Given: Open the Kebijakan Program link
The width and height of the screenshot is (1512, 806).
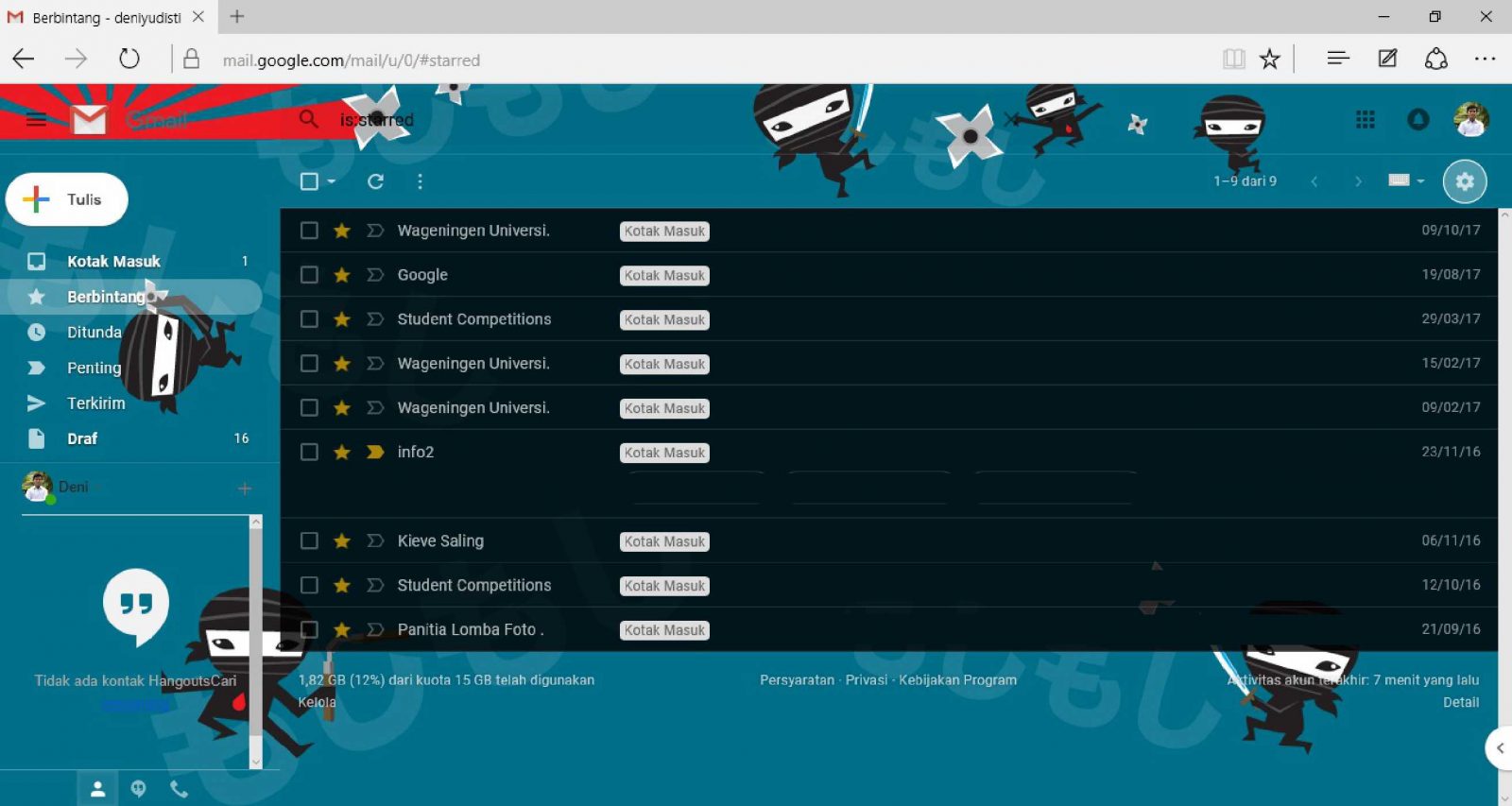Looking at the screenshot, I should (957, 680).
